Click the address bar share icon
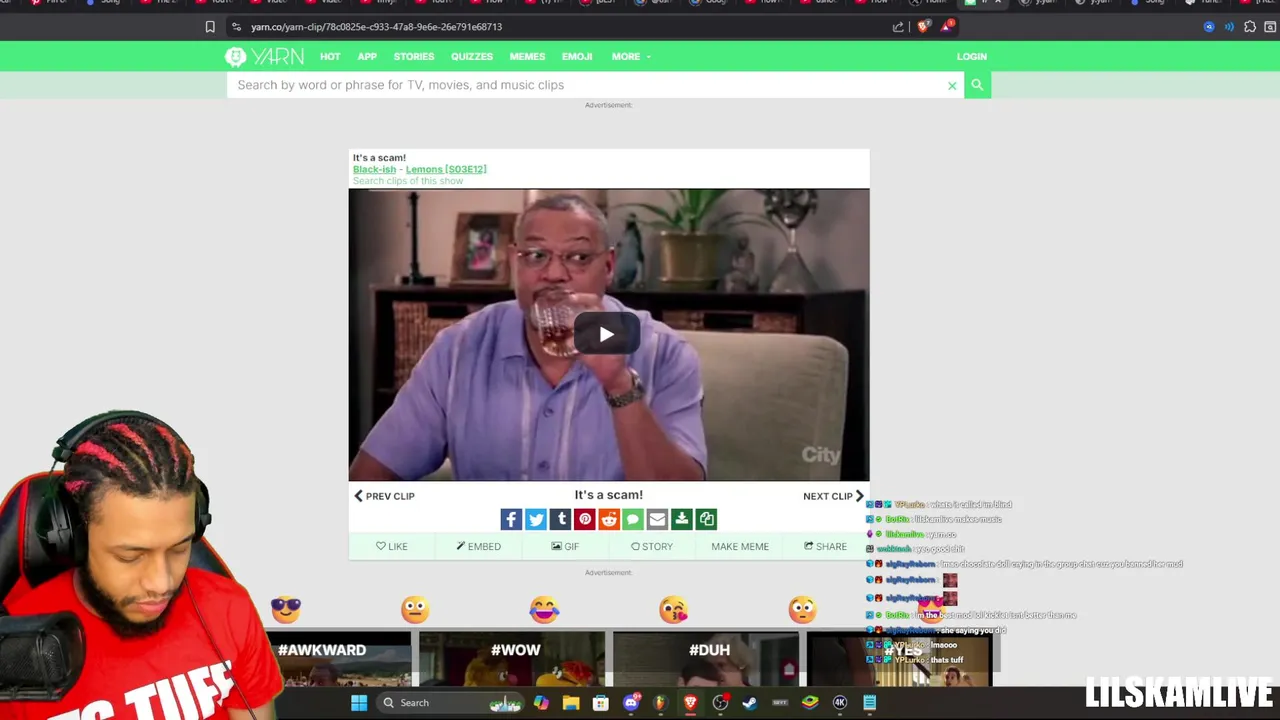Screen dimensions: 1280x720 [898, 27]
